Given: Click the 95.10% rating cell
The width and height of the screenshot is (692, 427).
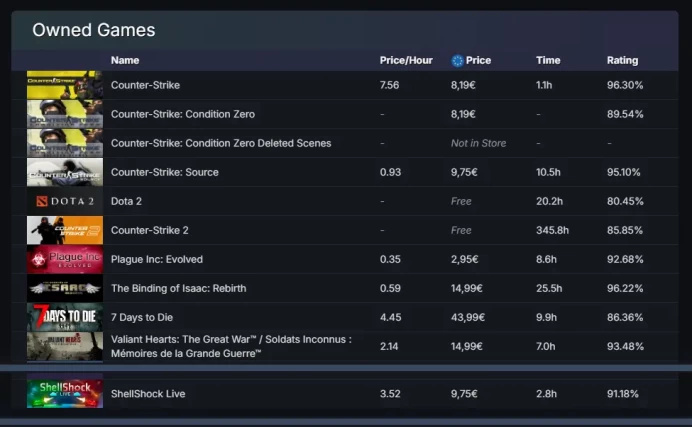Looking at the screenshot, I should coord(623,172).
